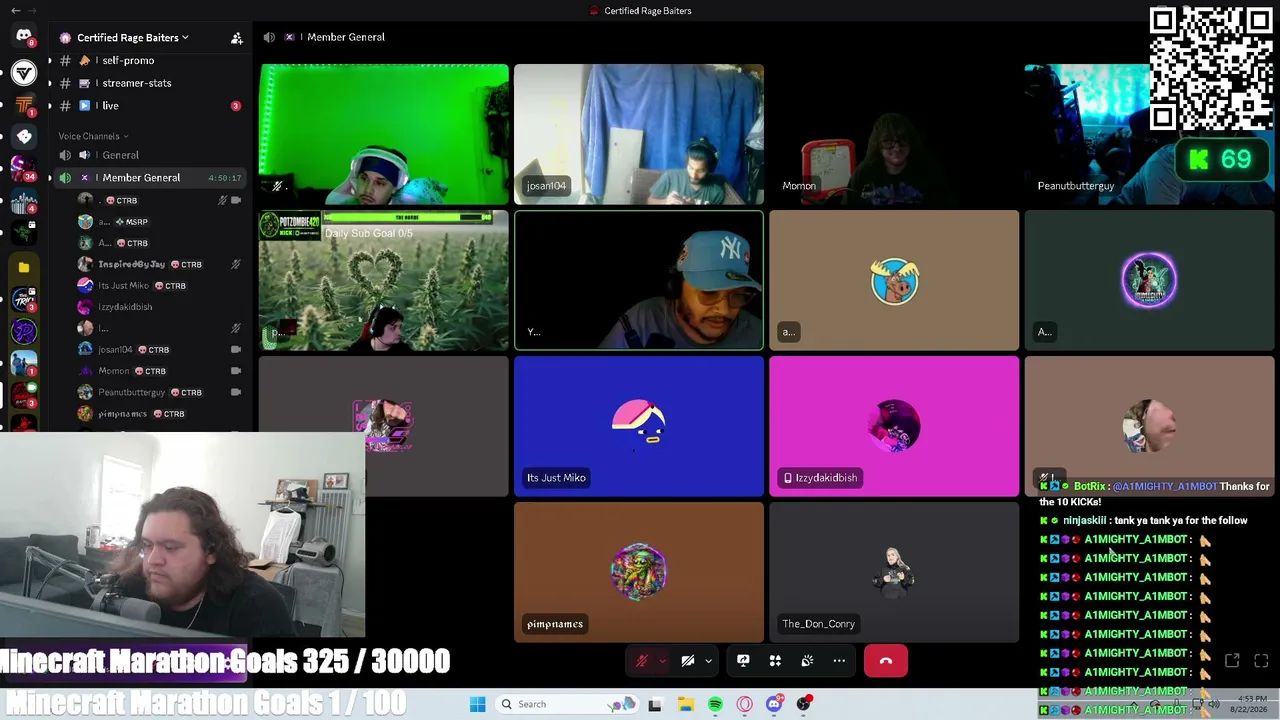Turn on camera in call controls
Screen dimensions: 1280x720
click(x=688, y=661)
